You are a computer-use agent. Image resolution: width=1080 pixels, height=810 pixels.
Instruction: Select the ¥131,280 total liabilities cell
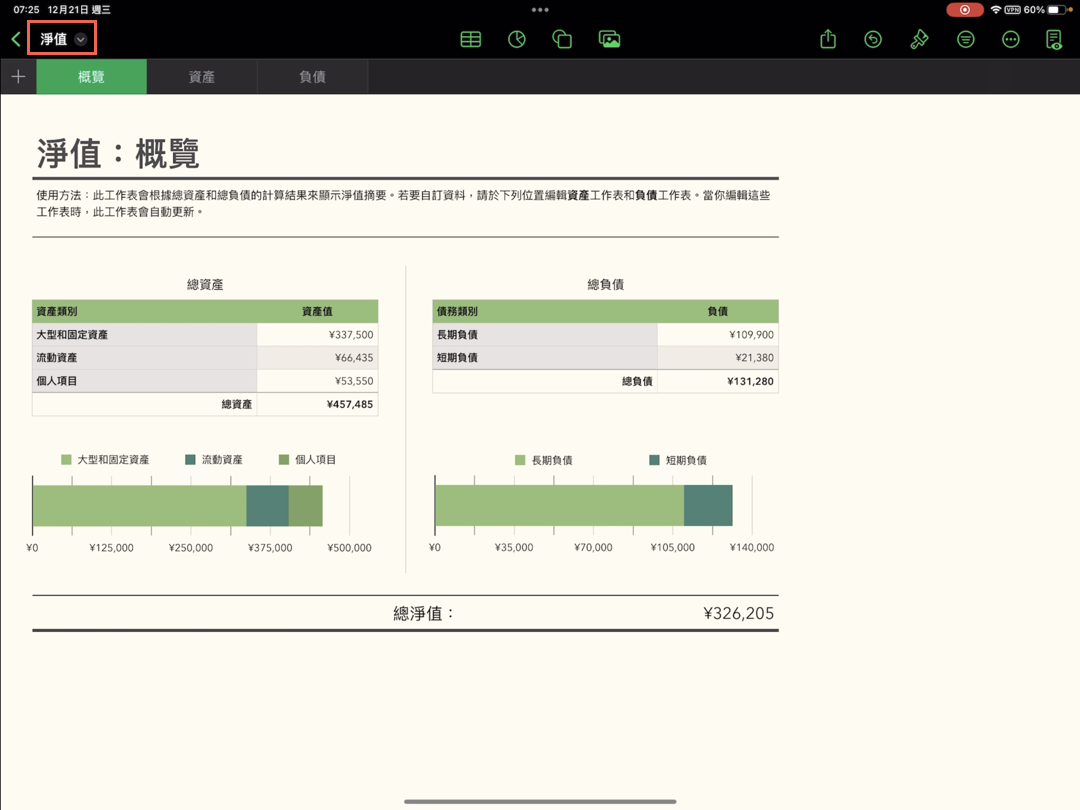[718, 381]
